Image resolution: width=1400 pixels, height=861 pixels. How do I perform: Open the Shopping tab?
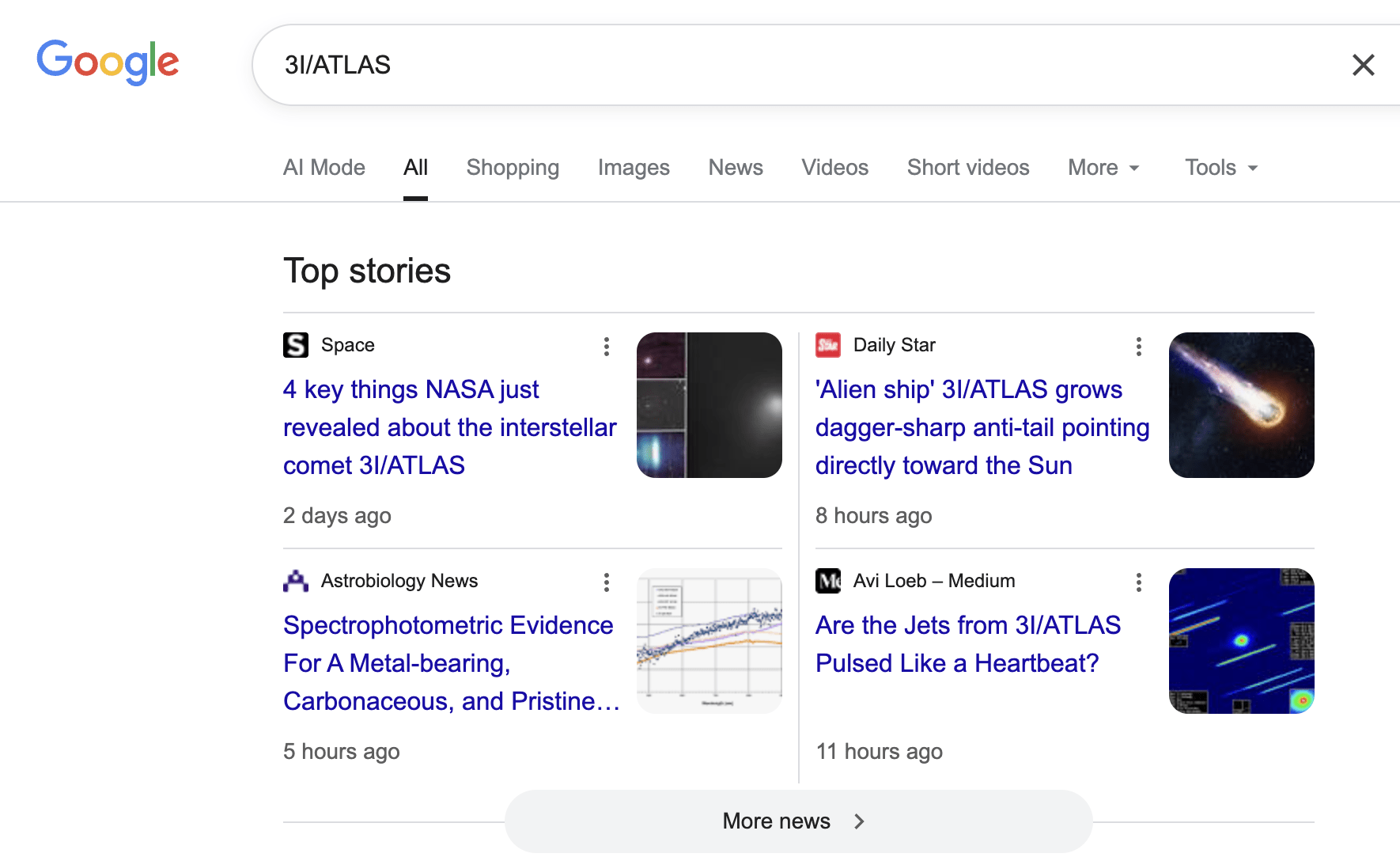click(x=513, y=168)
